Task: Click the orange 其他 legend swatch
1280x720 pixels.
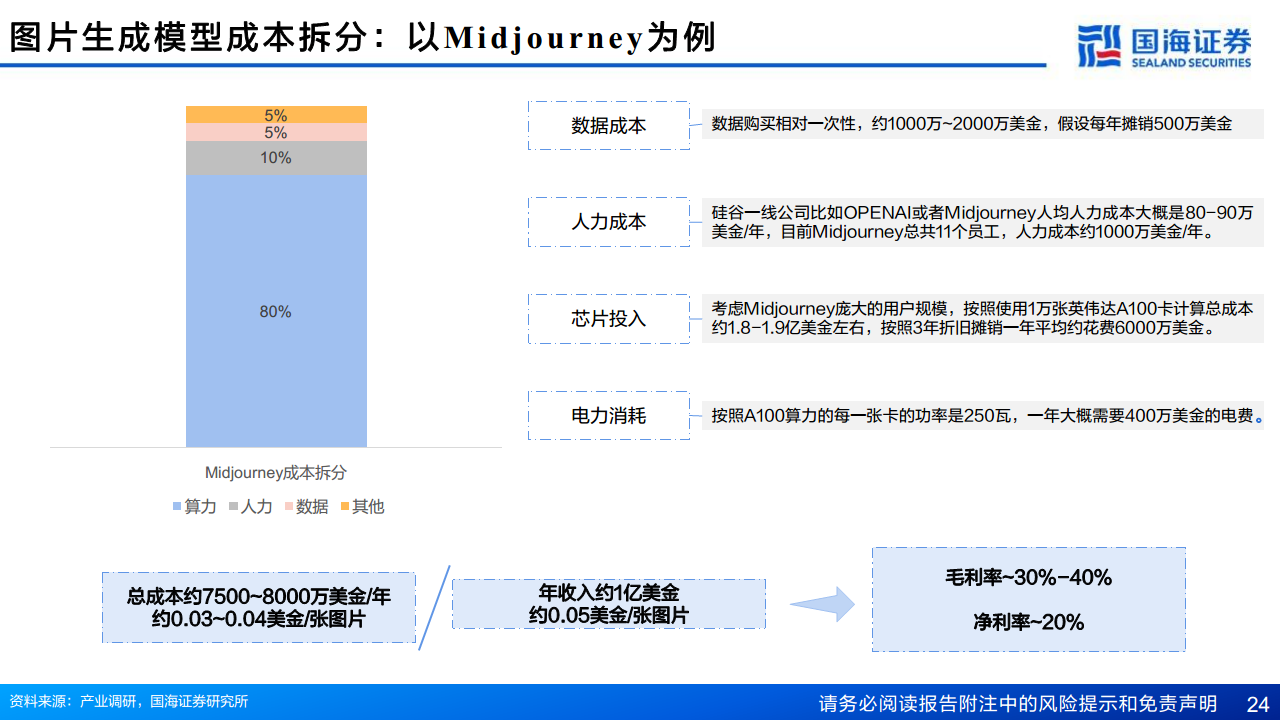Action: [x=345, y=507]
